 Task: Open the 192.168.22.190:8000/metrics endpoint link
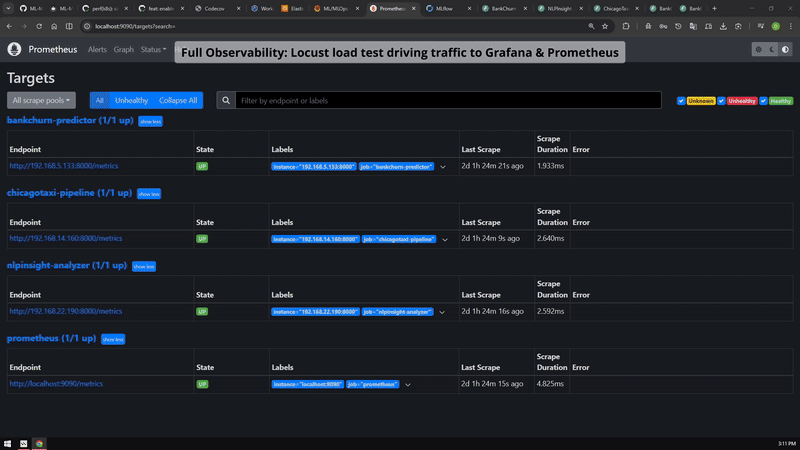(66, 311)
